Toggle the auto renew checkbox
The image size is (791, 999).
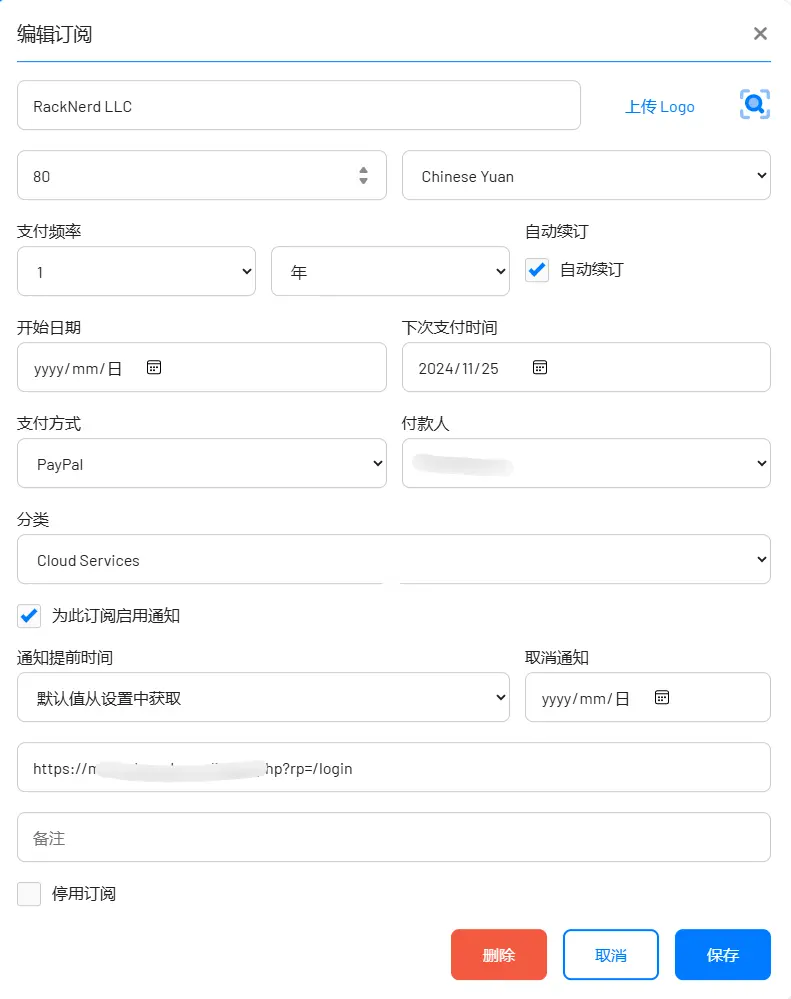tap(537, 270)
